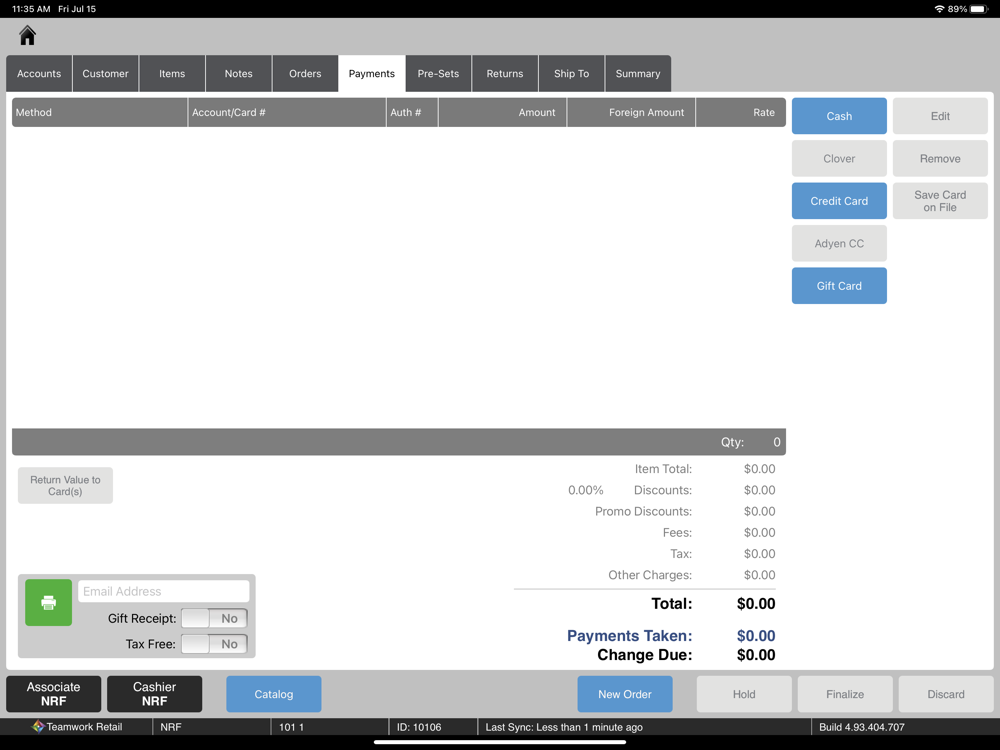Screen dimensions: 1000x750
Task: Click the Account/Card # column header
Action: click(x=287, y=112)
